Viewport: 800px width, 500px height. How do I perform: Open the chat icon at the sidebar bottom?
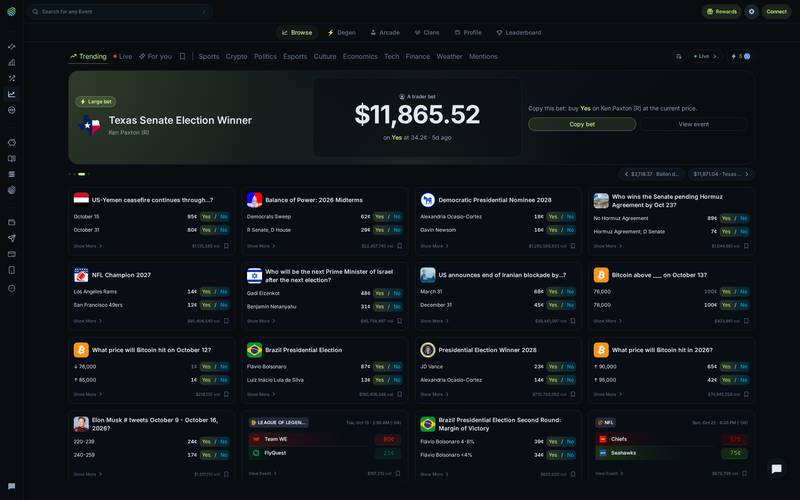(x=12, y=486)
